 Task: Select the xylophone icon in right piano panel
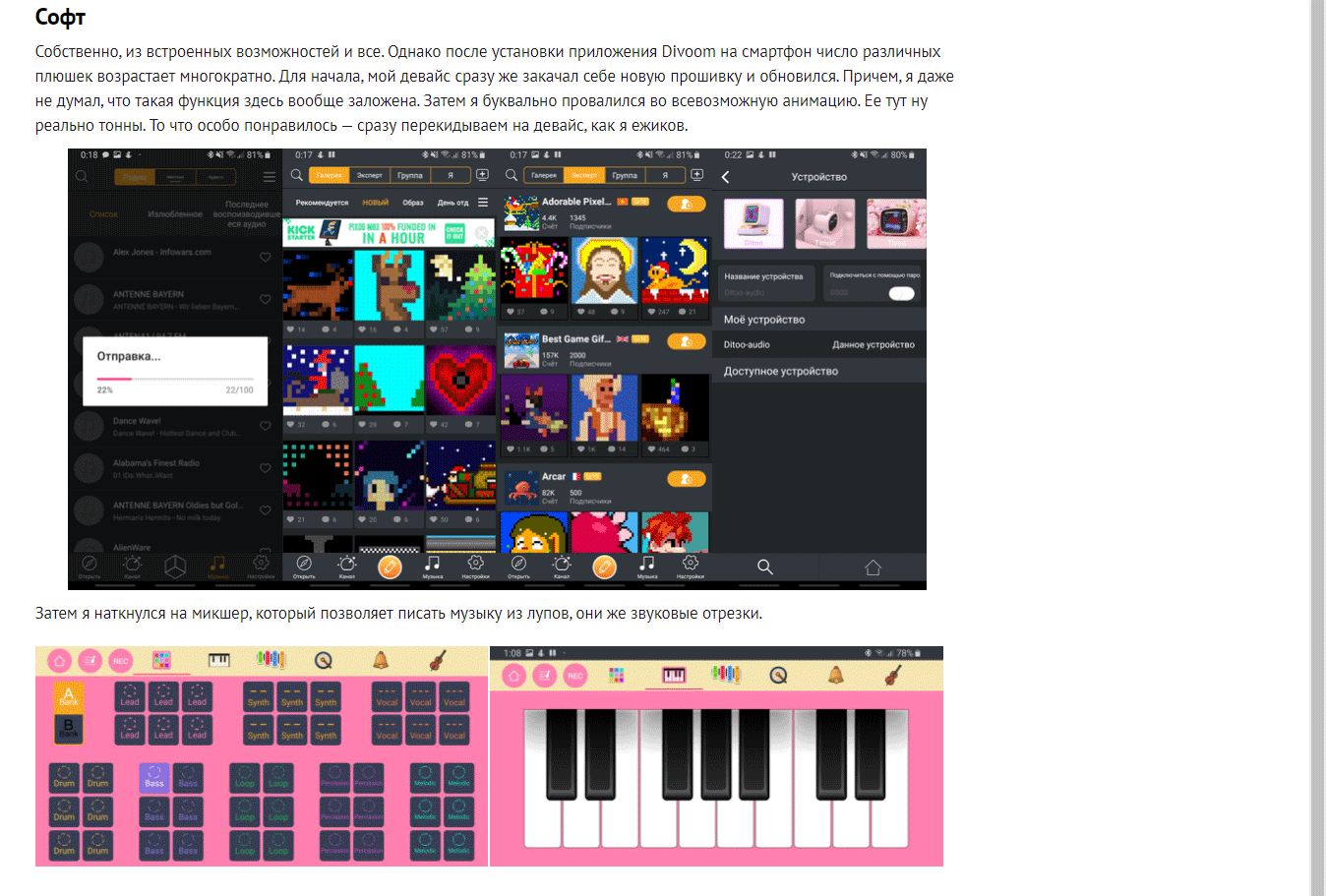tap(726, 675)
